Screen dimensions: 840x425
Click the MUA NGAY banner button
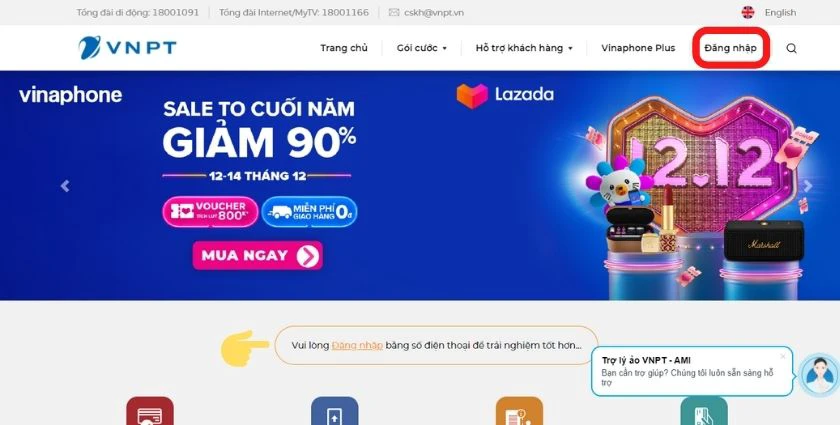[258, 256]
